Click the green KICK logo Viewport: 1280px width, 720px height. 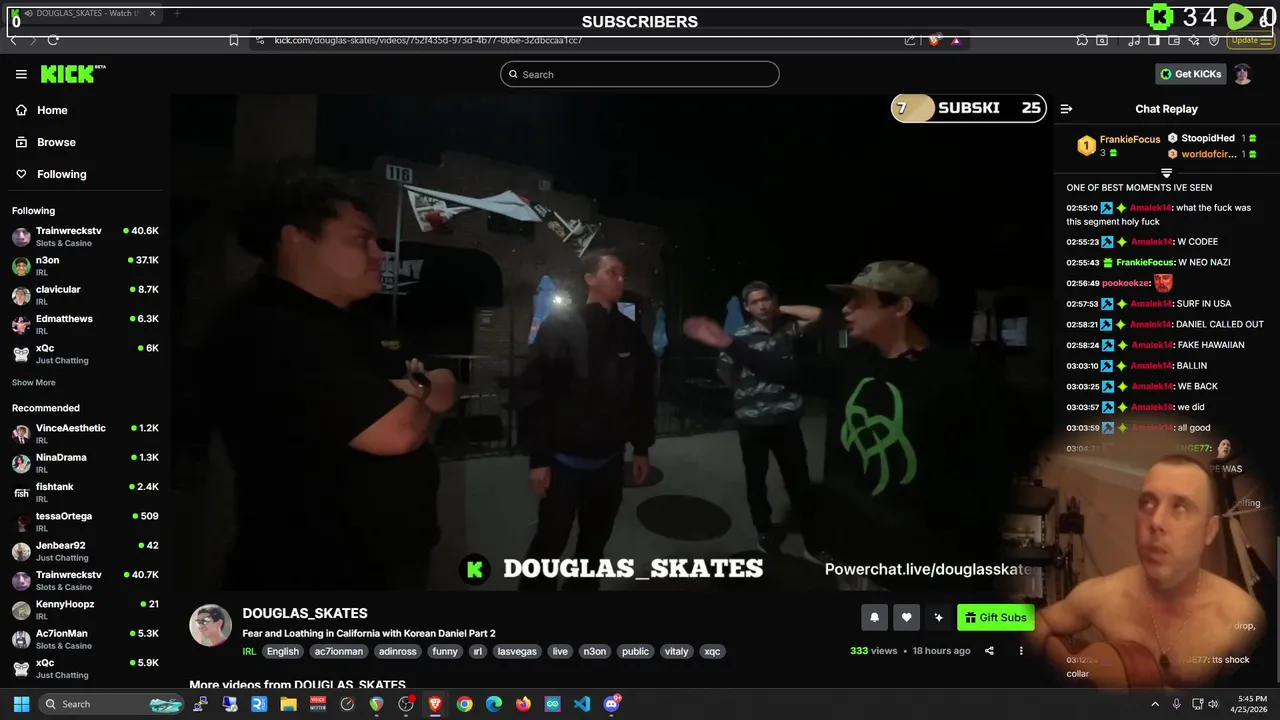tap(72, 74)
